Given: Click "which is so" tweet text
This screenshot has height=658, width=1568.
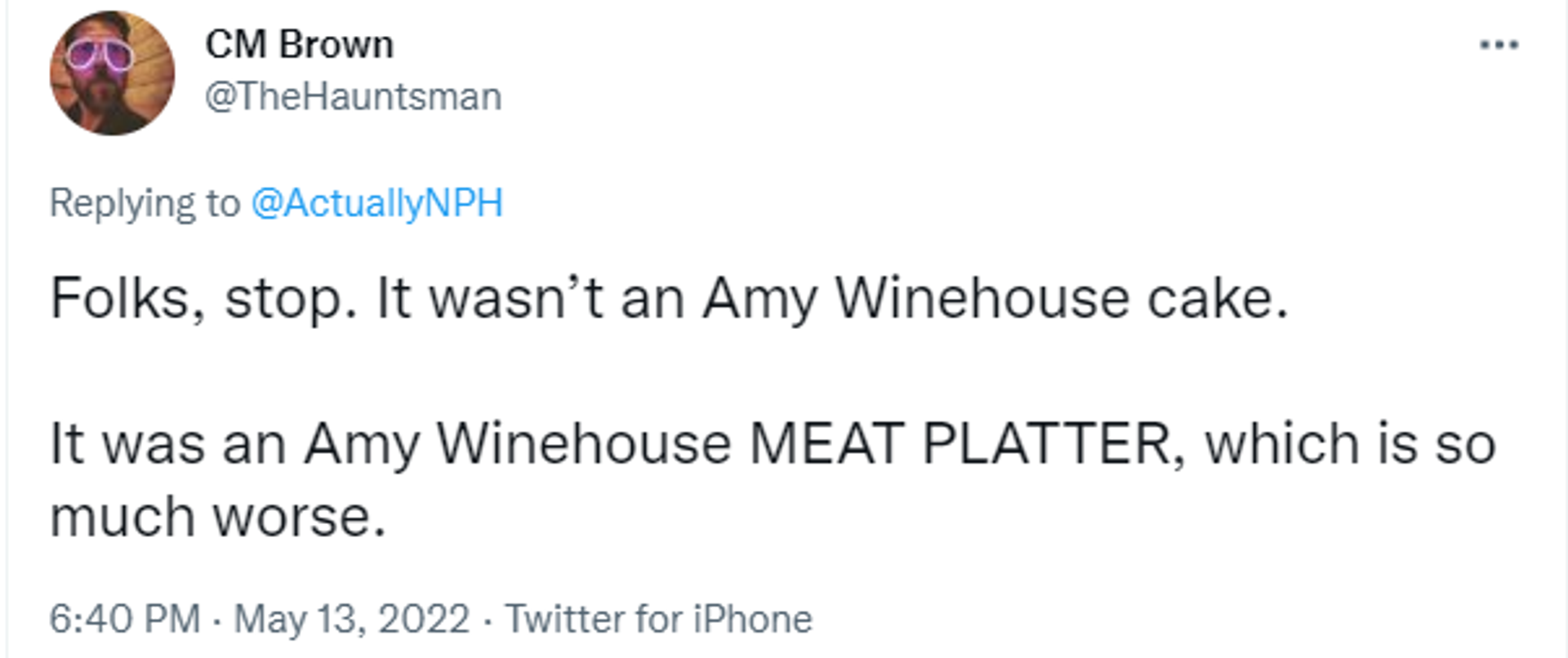Looking at the screenshot, I should (1350, 444).
